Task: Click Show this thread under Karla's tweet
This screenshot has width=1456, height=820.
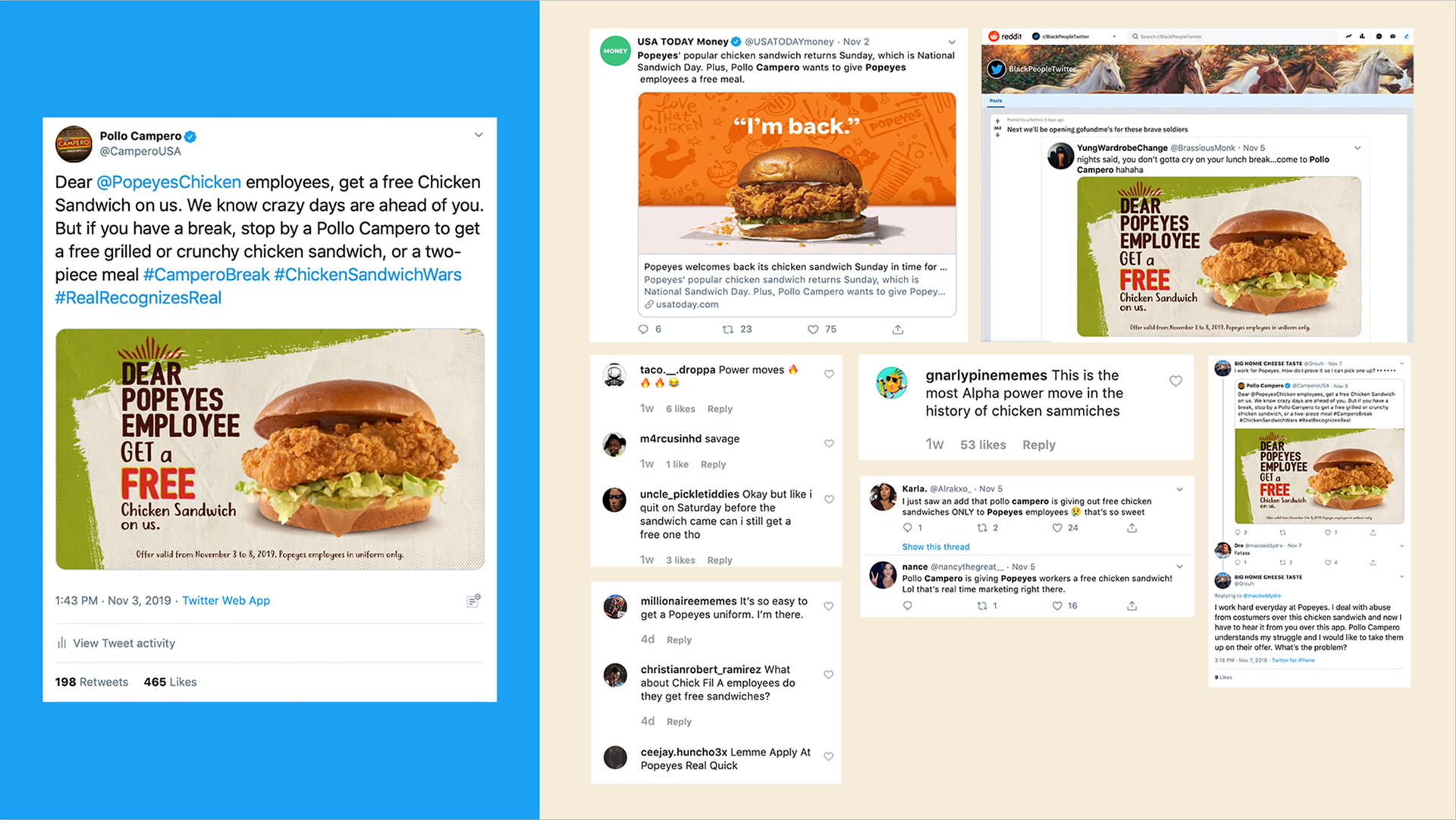Action: pos(936,547)
